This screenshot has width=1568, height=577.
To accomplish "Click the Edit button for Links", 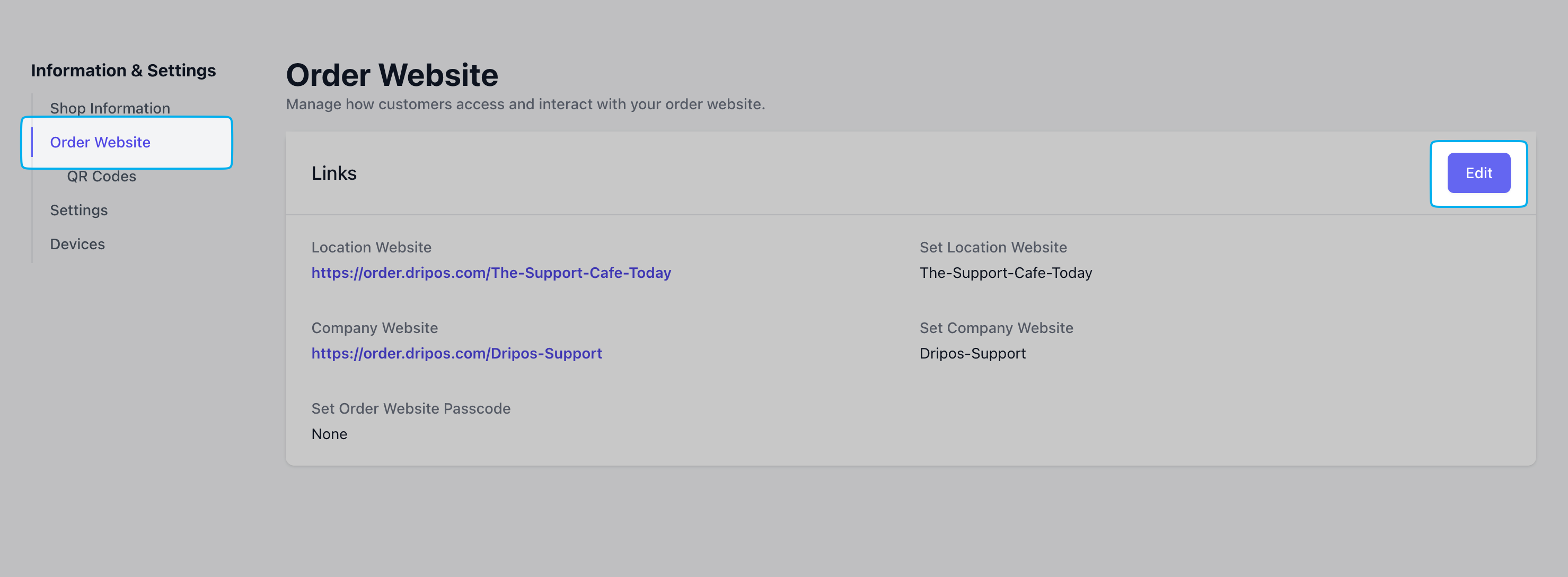I will click(x=1478, y=173).
